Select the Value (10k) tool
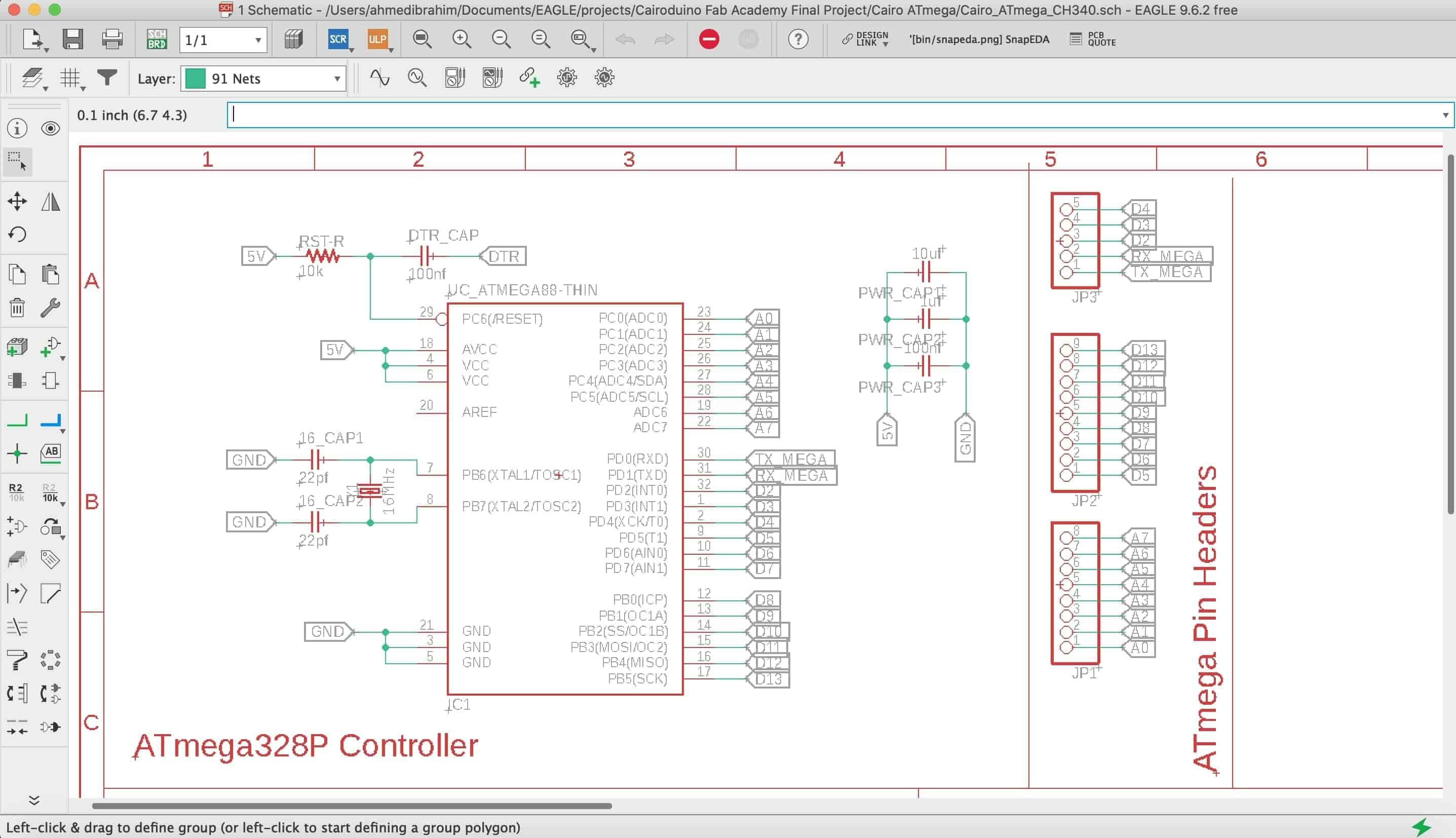The height and width of the screenshot is (838, 1456). click(x=50, y=492)
